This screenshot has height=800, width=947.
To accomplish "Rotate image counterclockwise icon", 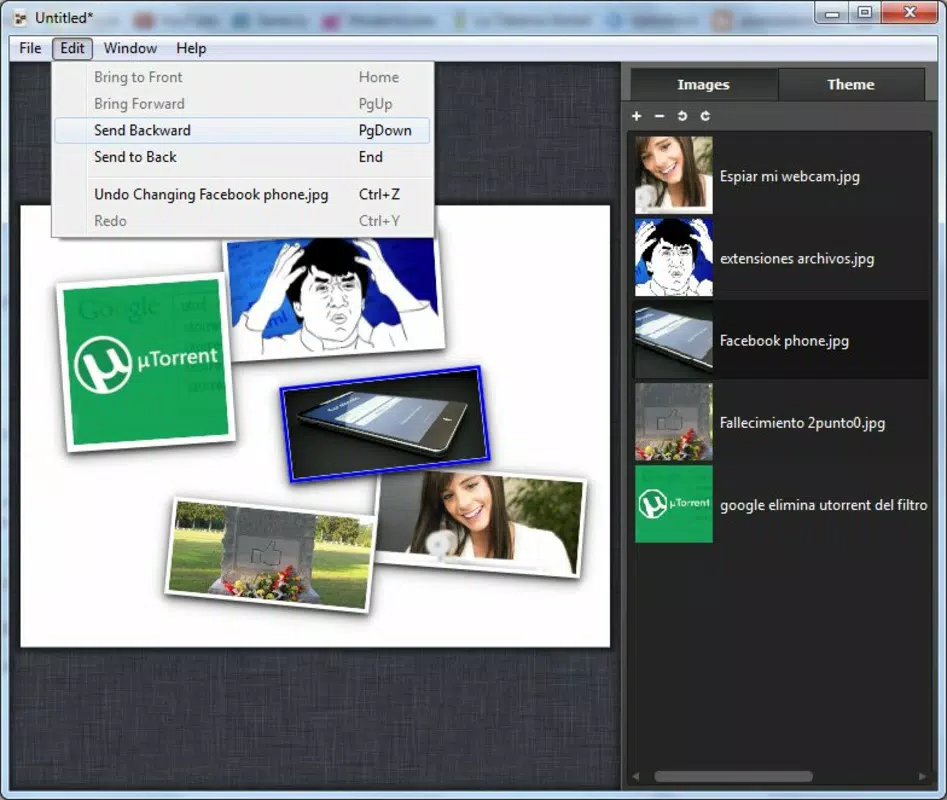I will tap(682, 115).
